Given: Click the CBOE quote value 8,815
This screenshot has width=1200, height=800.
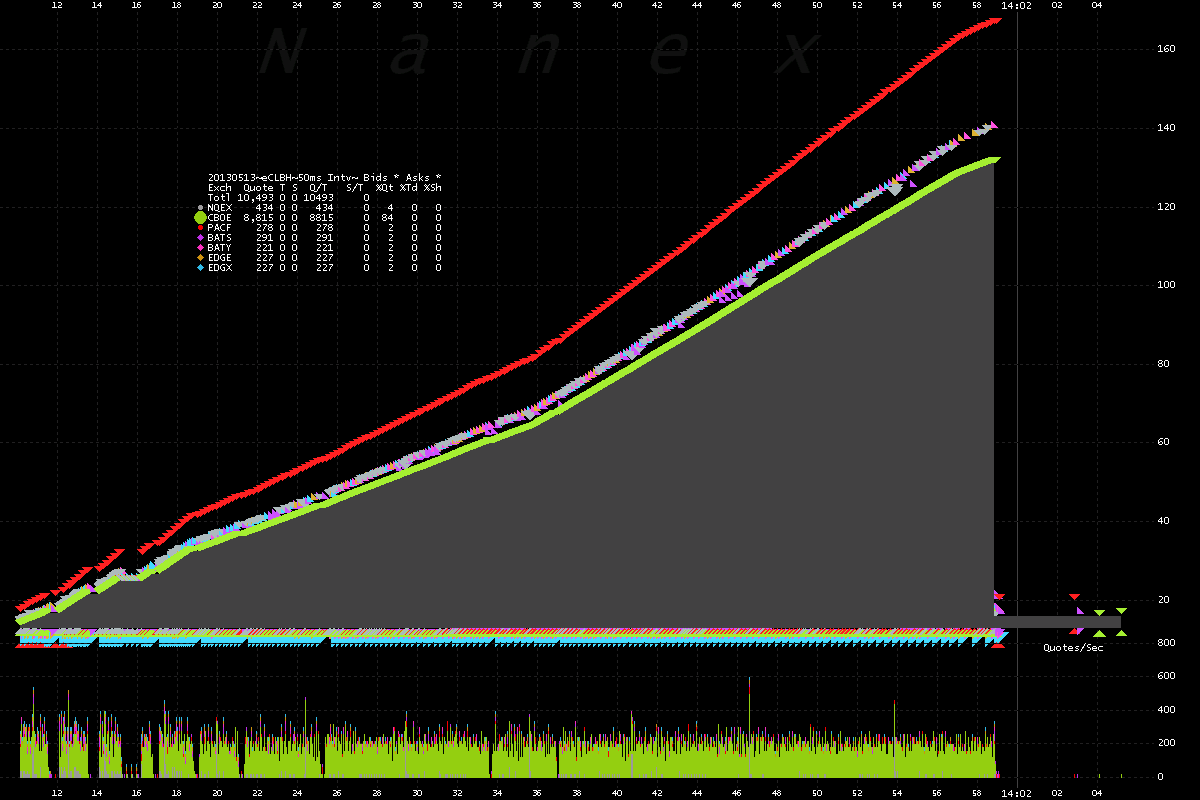Looking at the screenshot, I should 259,217.
